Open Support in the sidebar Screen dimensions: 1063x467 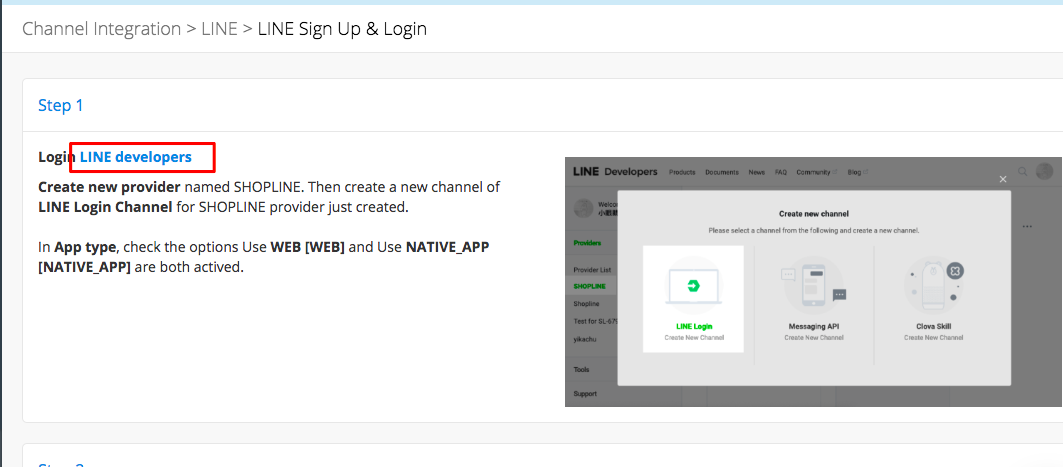pyautogui.click(x=584, y=393)
